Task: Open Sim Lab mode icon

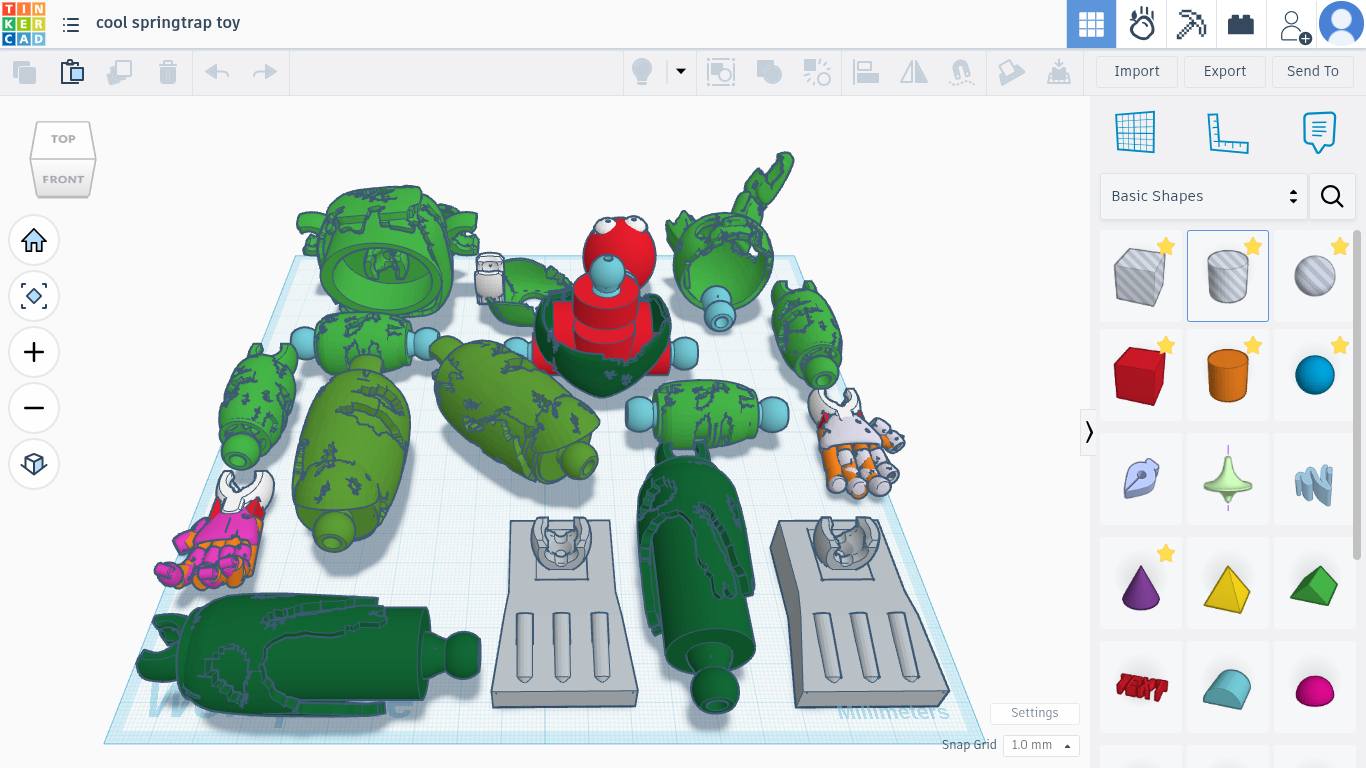Action: point(1141,24)
